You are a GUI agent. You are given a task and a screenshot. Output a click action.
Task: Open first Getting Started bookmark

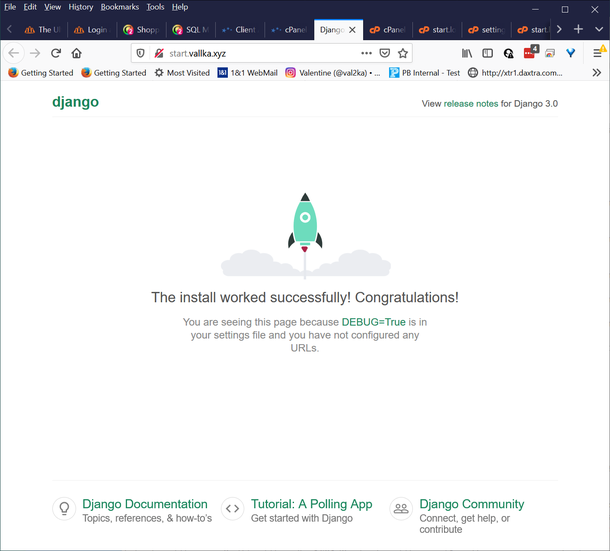[40, 73]
